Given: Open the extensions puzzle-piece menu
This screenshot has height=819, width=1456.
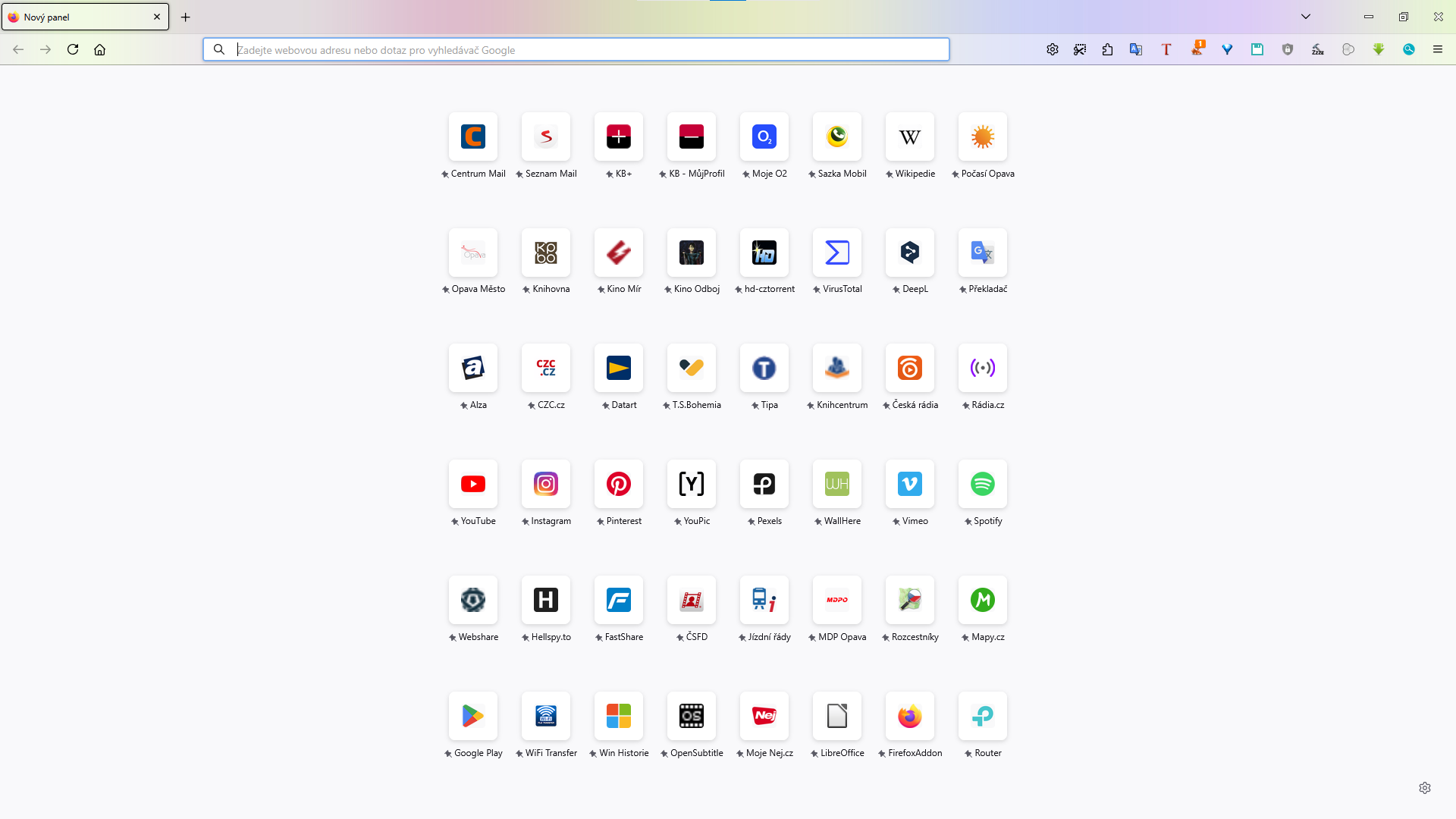Looking at the screenshot, I should [1107, 50].
